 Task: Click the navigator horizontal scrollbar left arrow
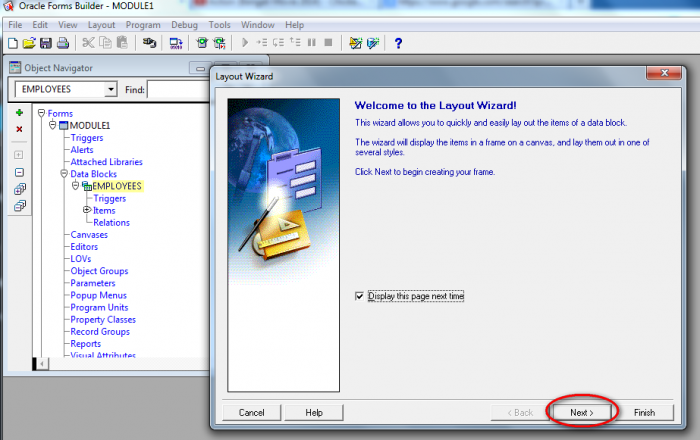42,364
